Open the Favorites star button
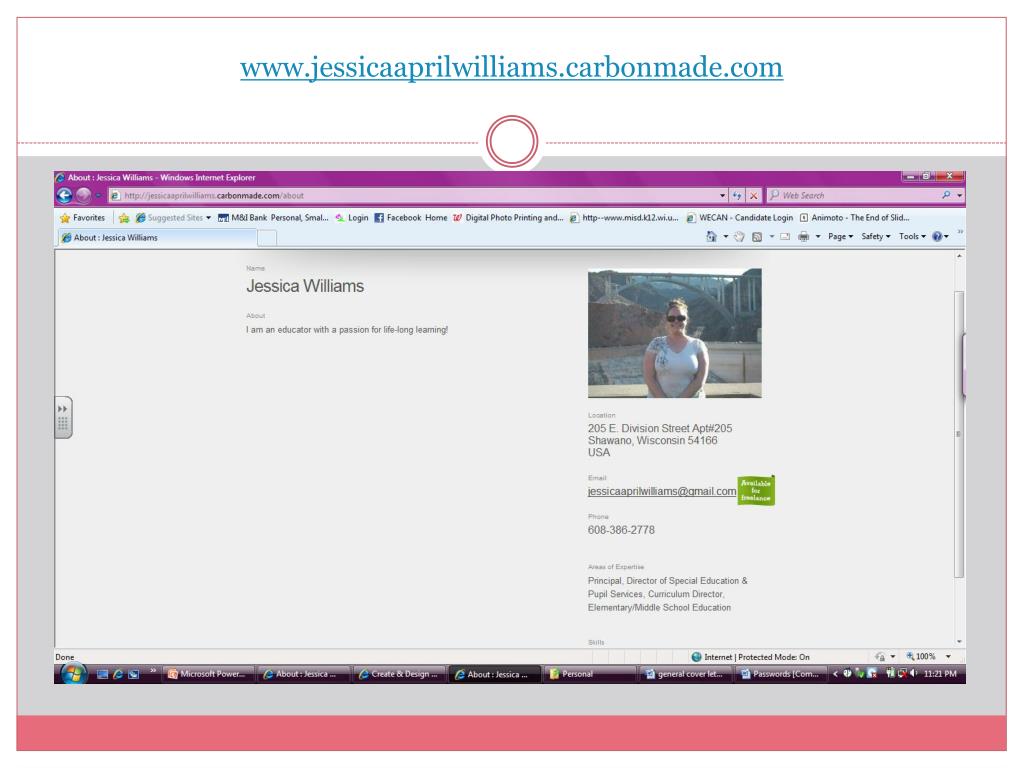The width and height of the screenshot is (1024, 768). 82,217
